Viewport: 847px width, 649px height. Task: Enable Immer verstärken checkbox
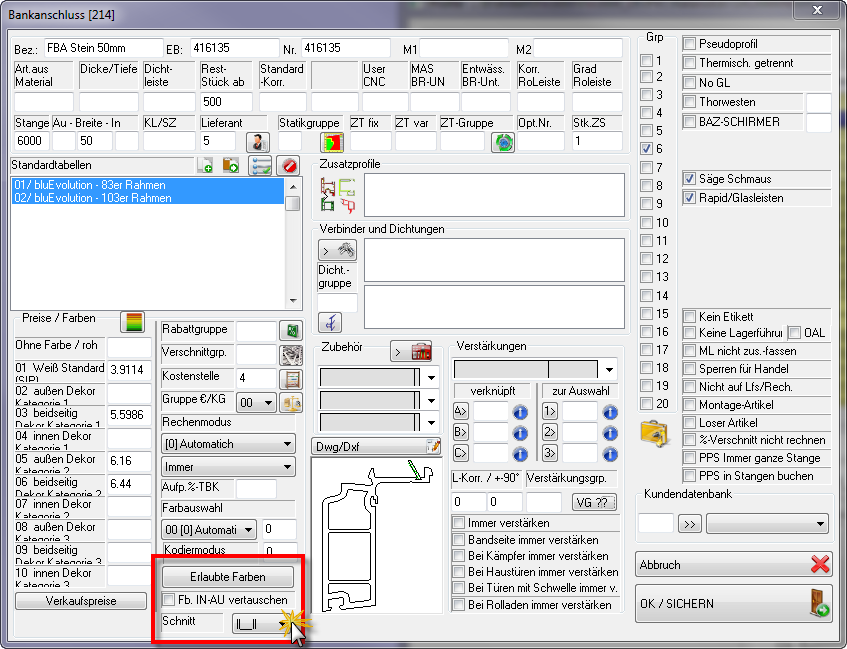point(459,523)
